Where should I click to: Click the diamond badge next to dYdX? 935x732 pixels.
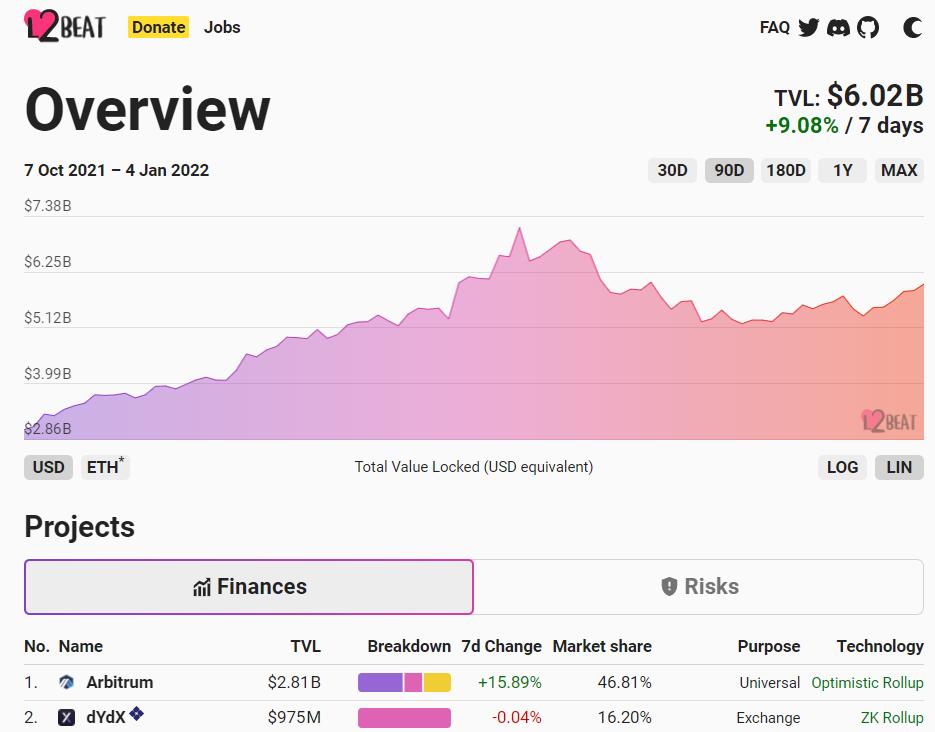coord(136,714)
